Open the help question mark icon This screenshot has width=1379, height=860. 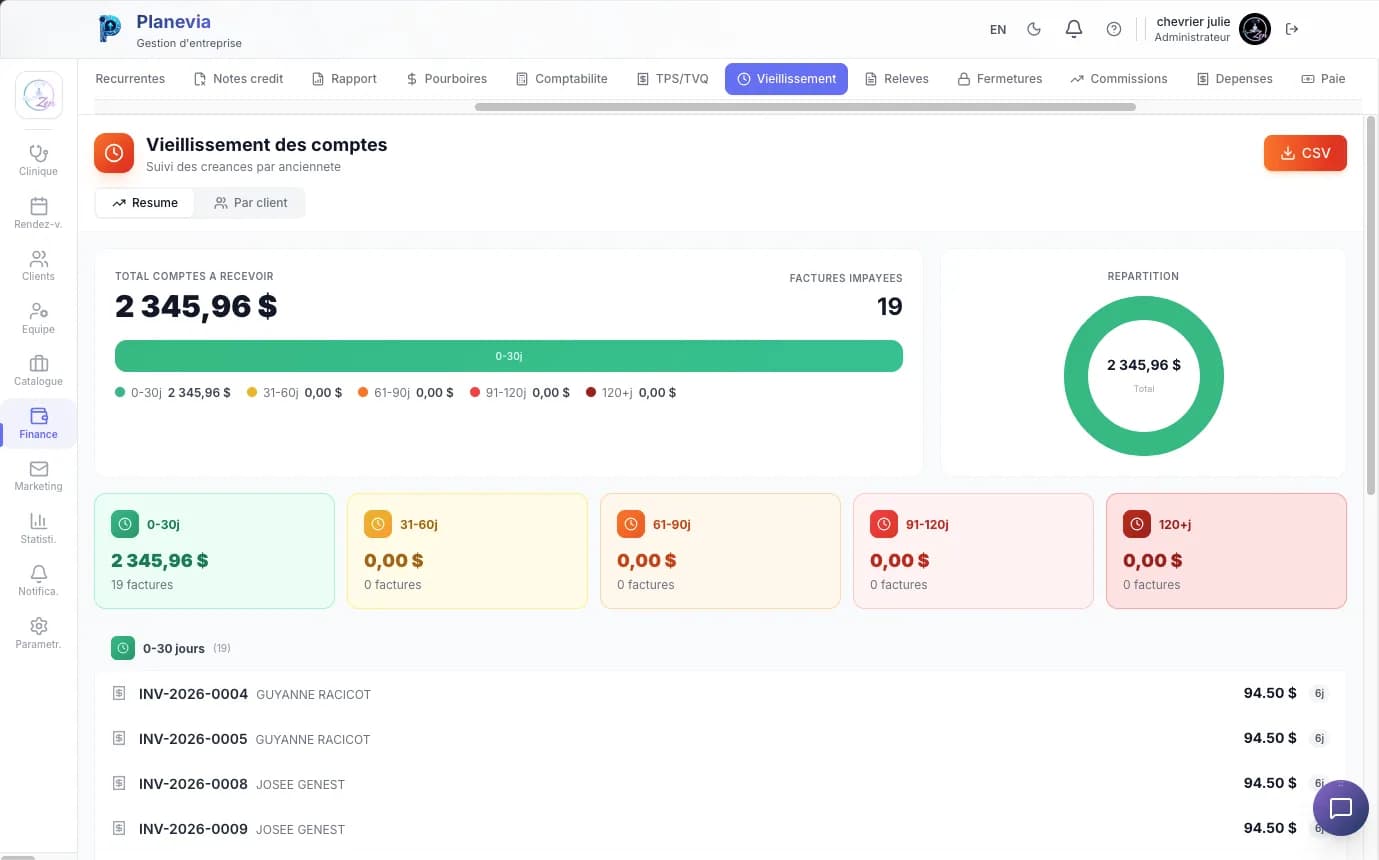[1113, 29]
